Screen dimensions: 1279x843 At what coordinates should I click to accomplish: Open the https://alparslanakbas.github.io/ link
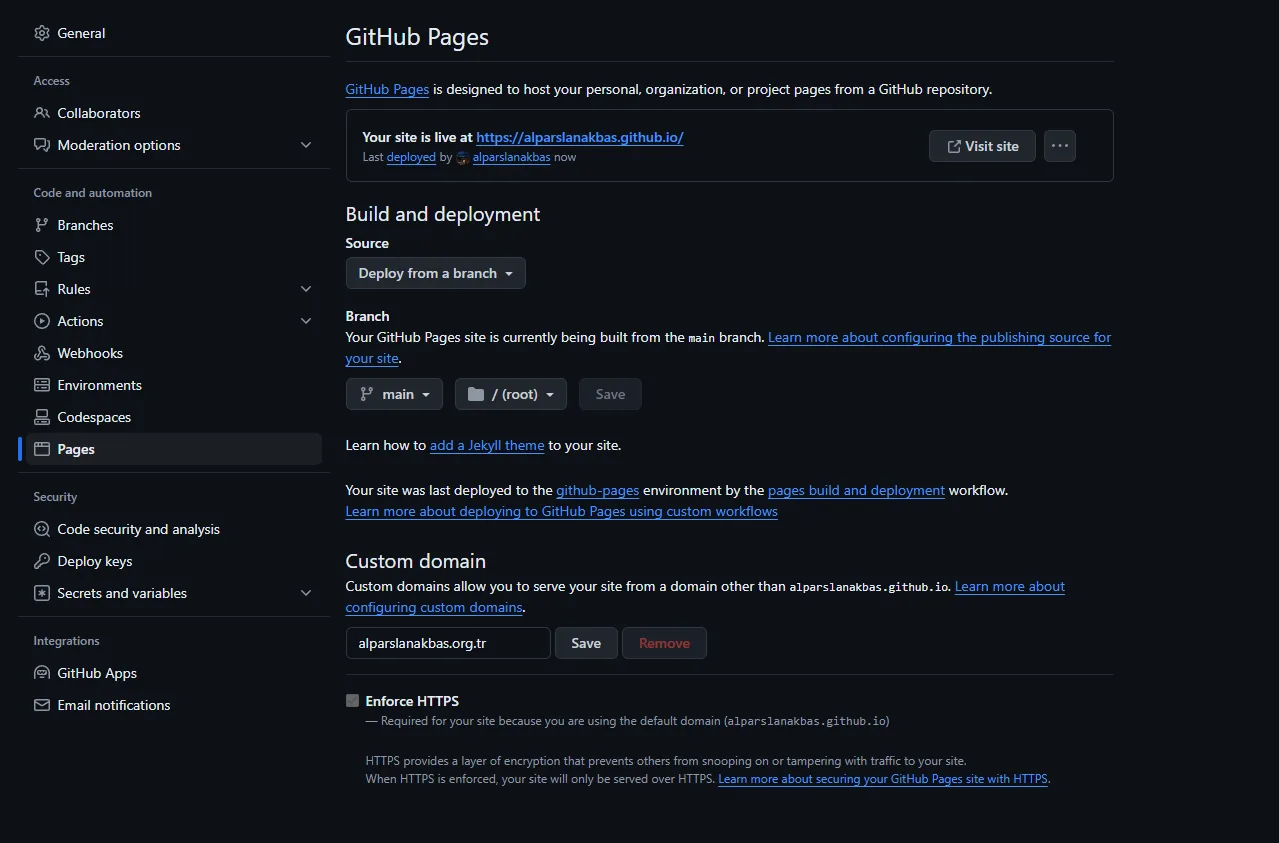(580, 138)
